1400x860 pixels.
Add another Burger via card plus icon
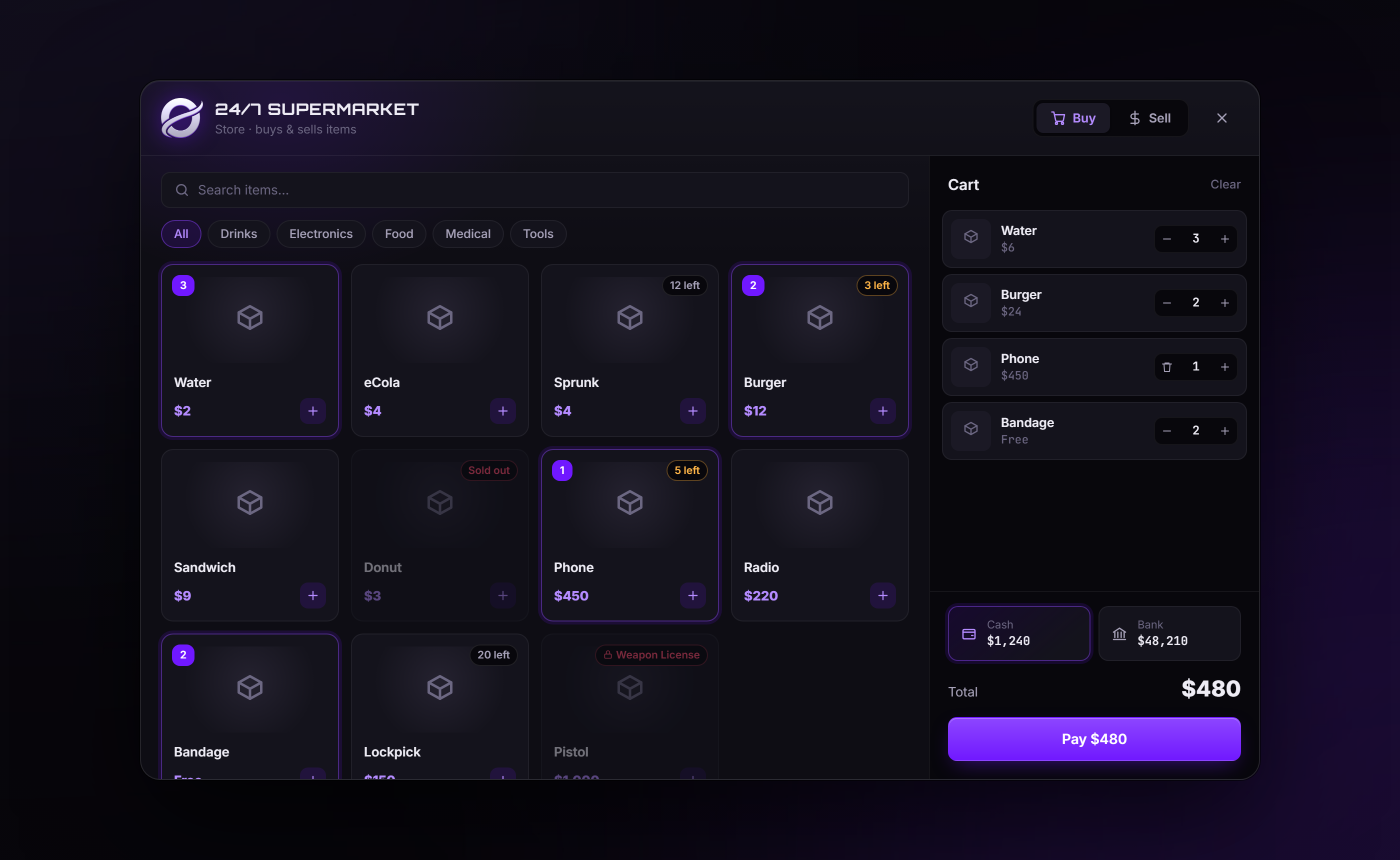pos(882,410)
